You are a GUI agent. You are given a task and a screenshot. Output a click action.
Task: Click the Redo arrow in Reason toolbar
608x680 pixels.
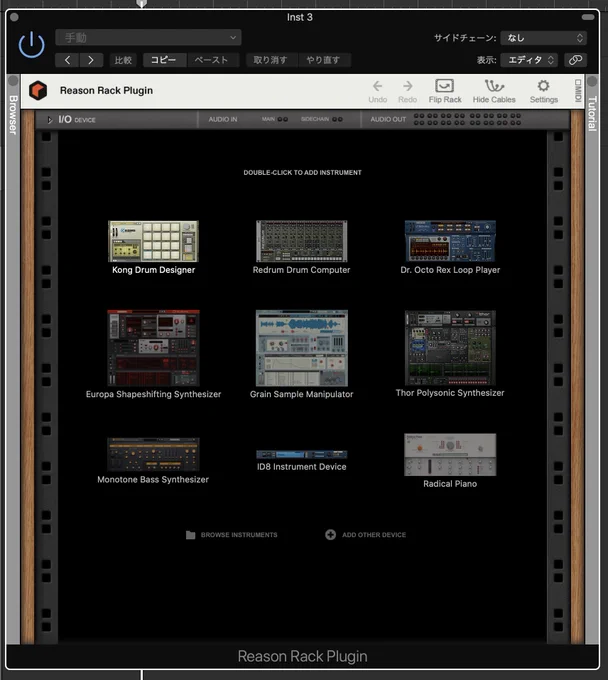click(x=407, y=92)
